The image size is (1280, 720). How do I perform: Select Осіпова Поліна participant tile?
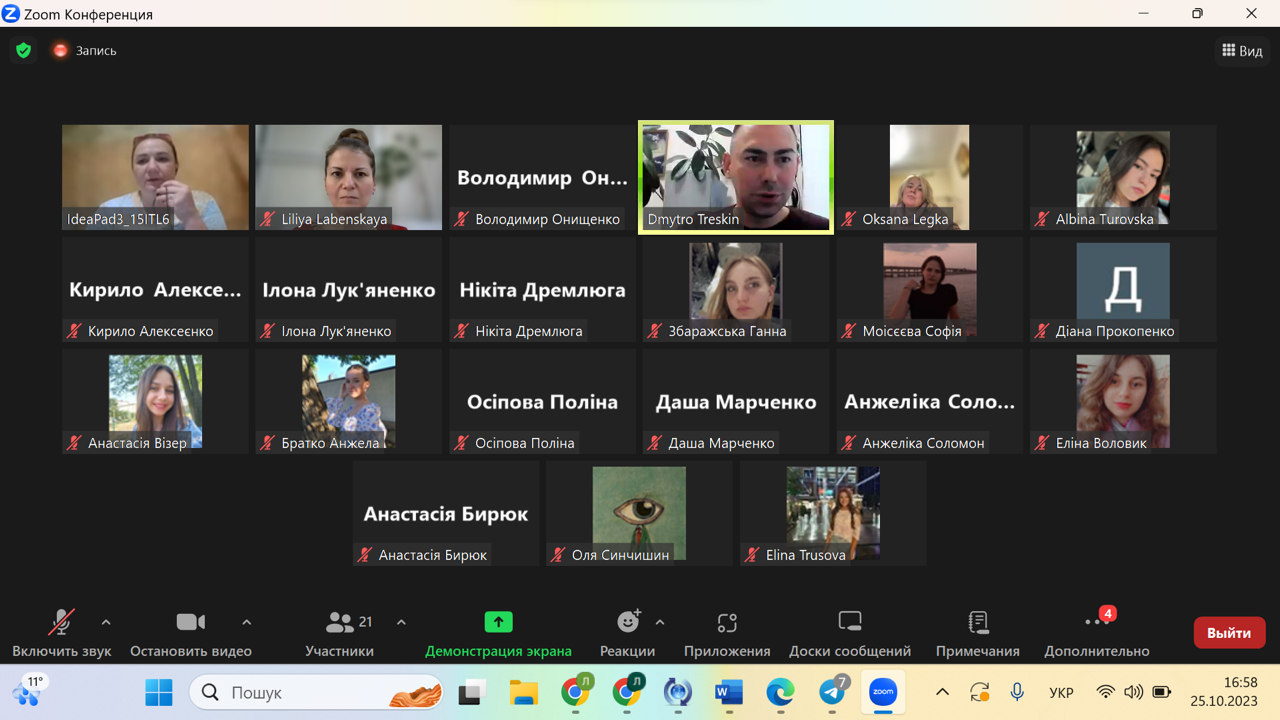pos(542,401)
